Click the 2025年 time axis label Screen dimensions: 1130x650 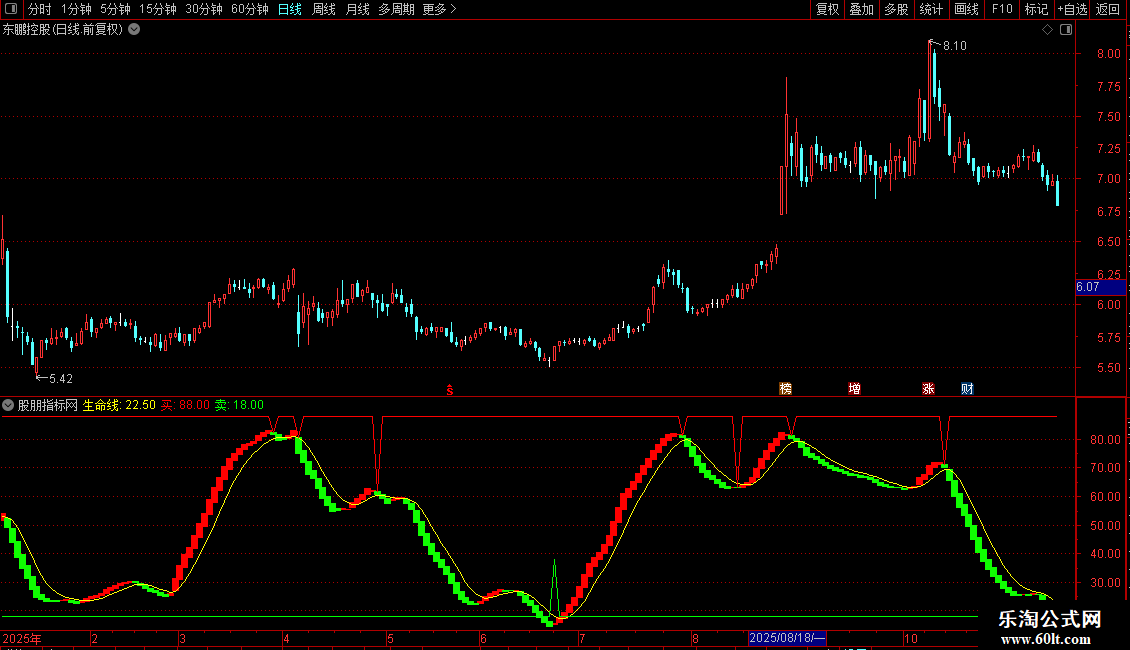tap(22, 638)
